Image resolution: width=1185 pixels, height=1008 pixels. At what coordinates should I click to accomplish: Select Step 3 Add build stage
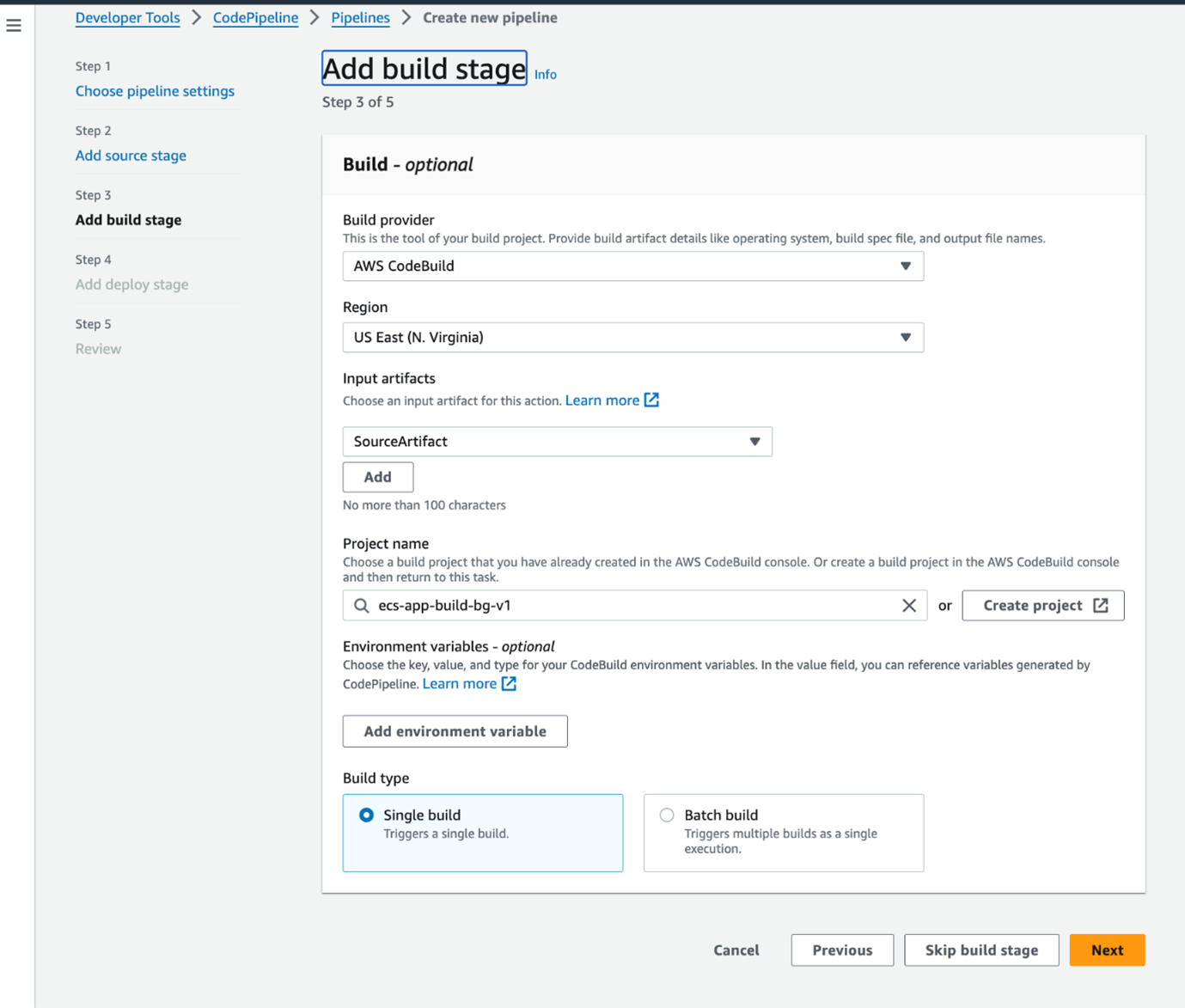click(x=128, y=220)
